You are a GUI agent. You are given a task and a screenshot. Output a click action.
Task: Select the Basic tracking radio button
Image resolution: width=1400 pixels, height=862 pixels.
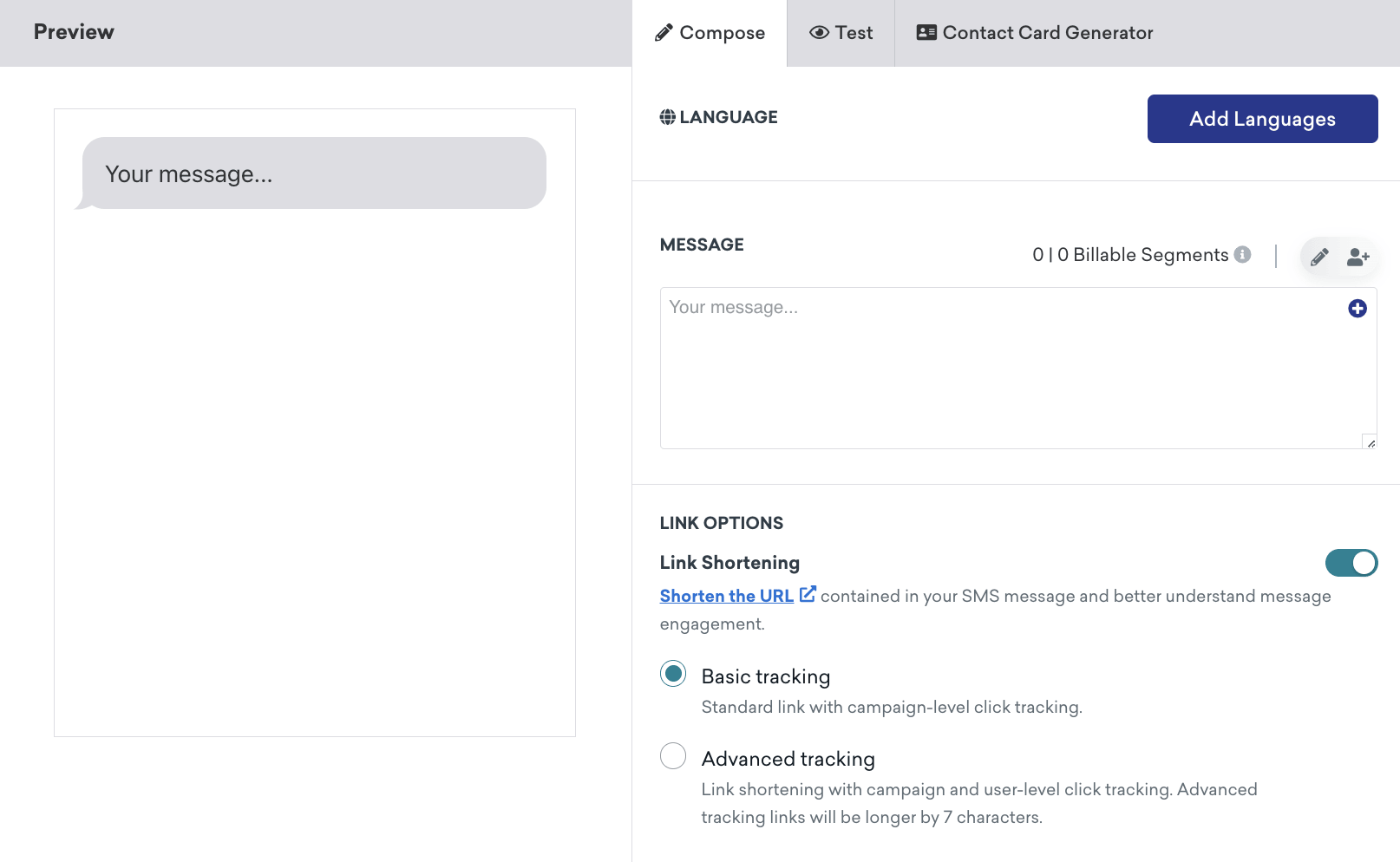672,673
